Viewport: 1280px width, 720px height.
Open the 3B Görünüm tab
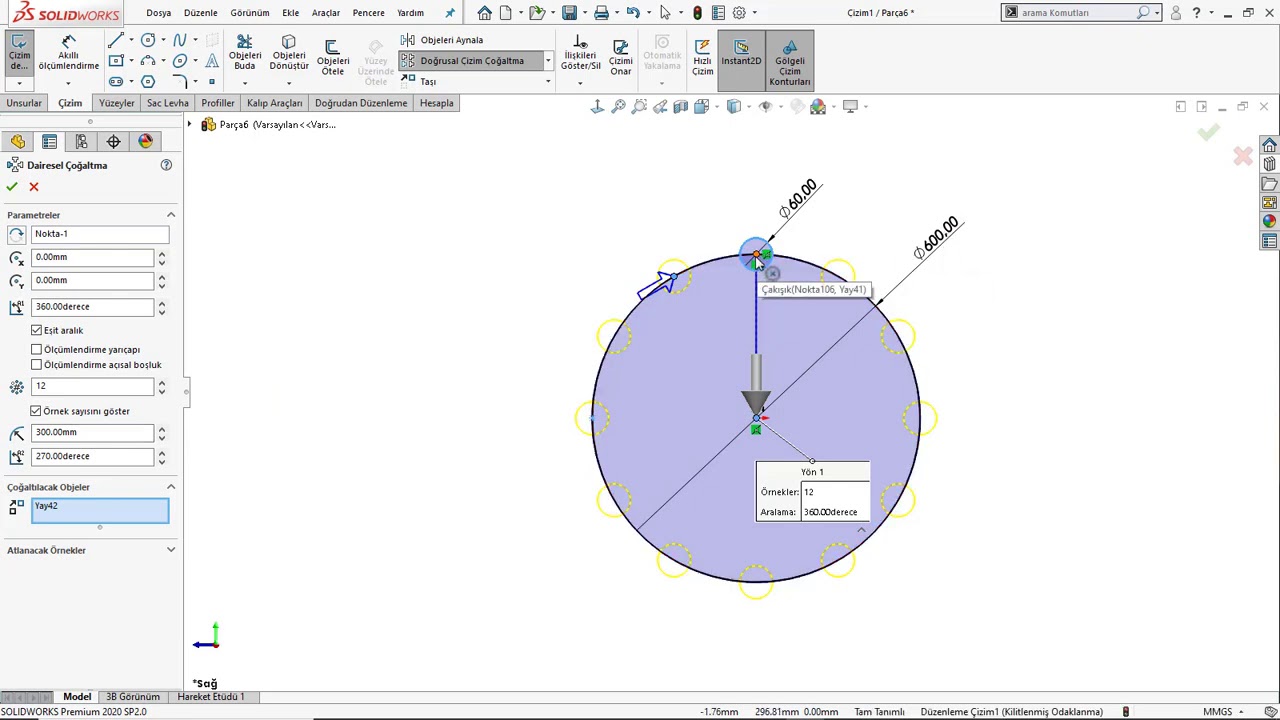click(133, 697)
